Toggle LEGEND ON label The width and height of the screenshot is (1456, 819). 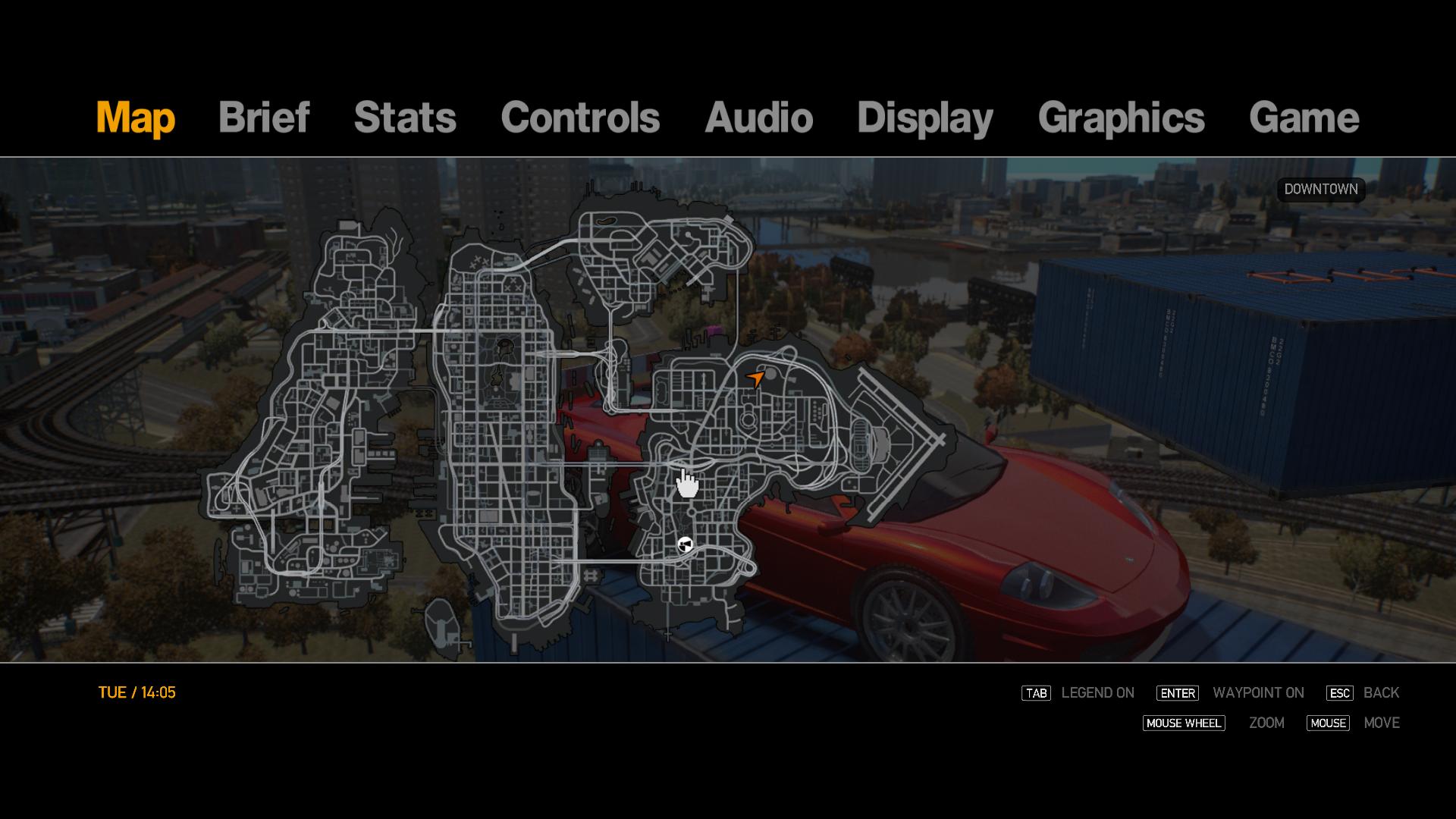click(1097, 693)
